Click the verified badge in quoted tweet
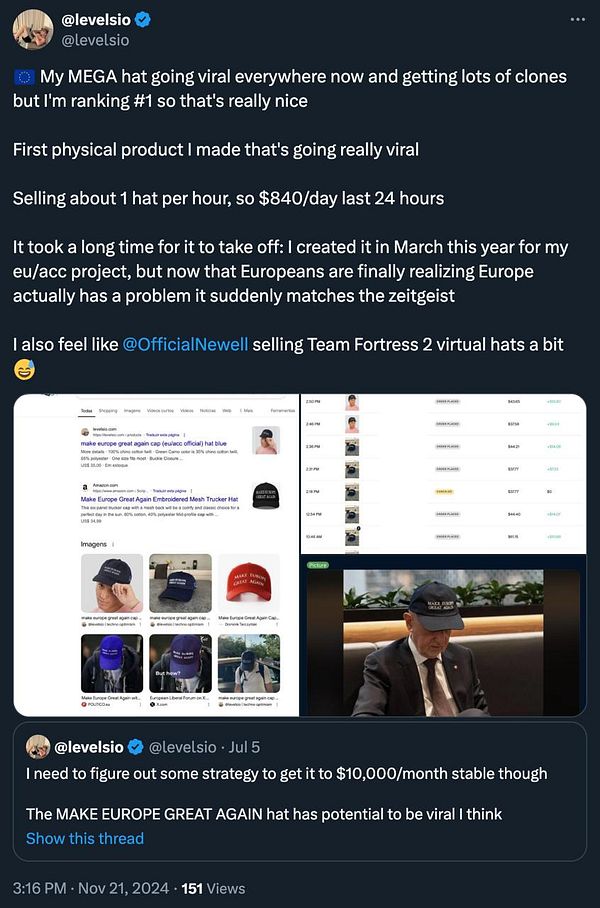600x908 pixels. pyautogui.click(x=135, y=747)
